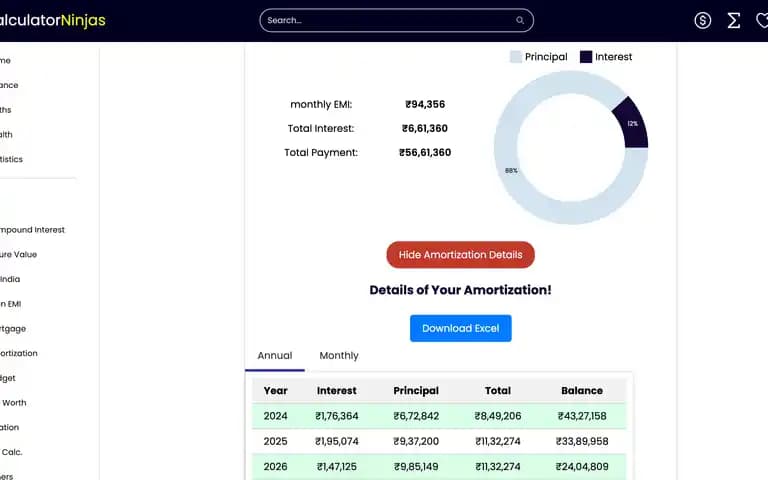Click the Balance column header
Viewport: 768px width, 480px height.
[x=582, y=390]
